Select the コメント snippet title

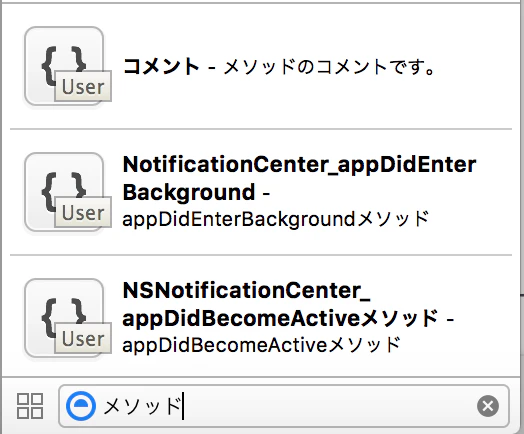click(161, 66)
